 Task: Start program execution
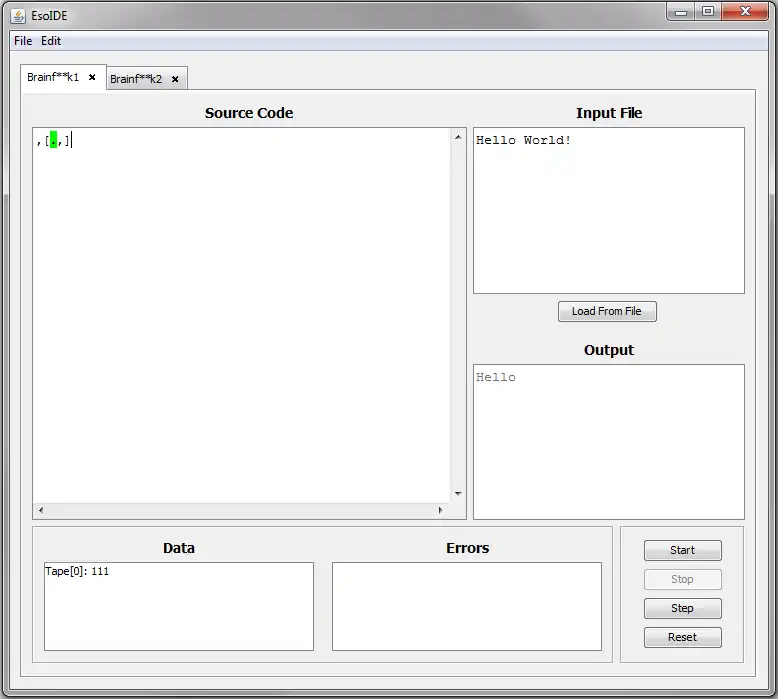682,550
